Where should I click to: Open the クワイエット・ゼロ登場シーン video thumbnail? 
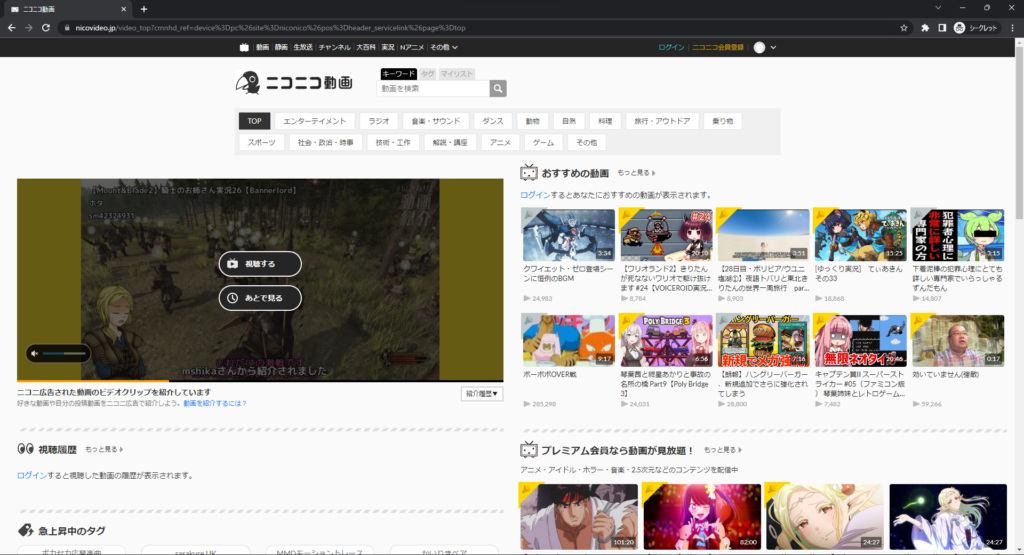568,235
